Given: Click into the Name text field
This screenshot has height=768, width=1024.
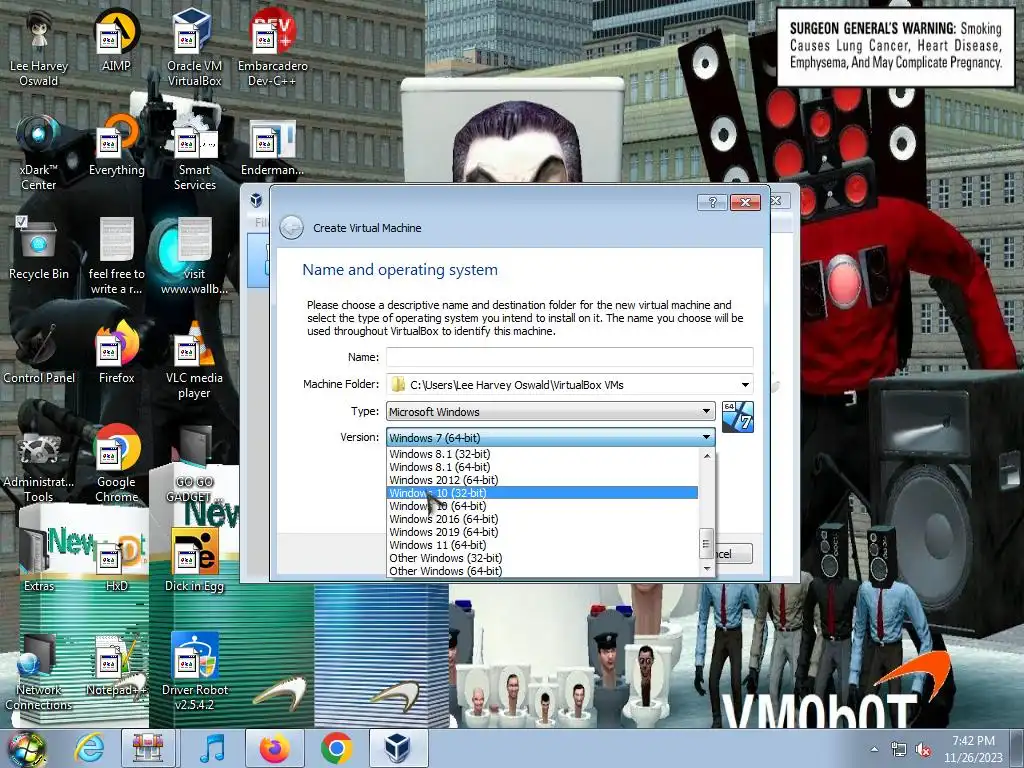Looking at the screenshot, I should (569, 357).
